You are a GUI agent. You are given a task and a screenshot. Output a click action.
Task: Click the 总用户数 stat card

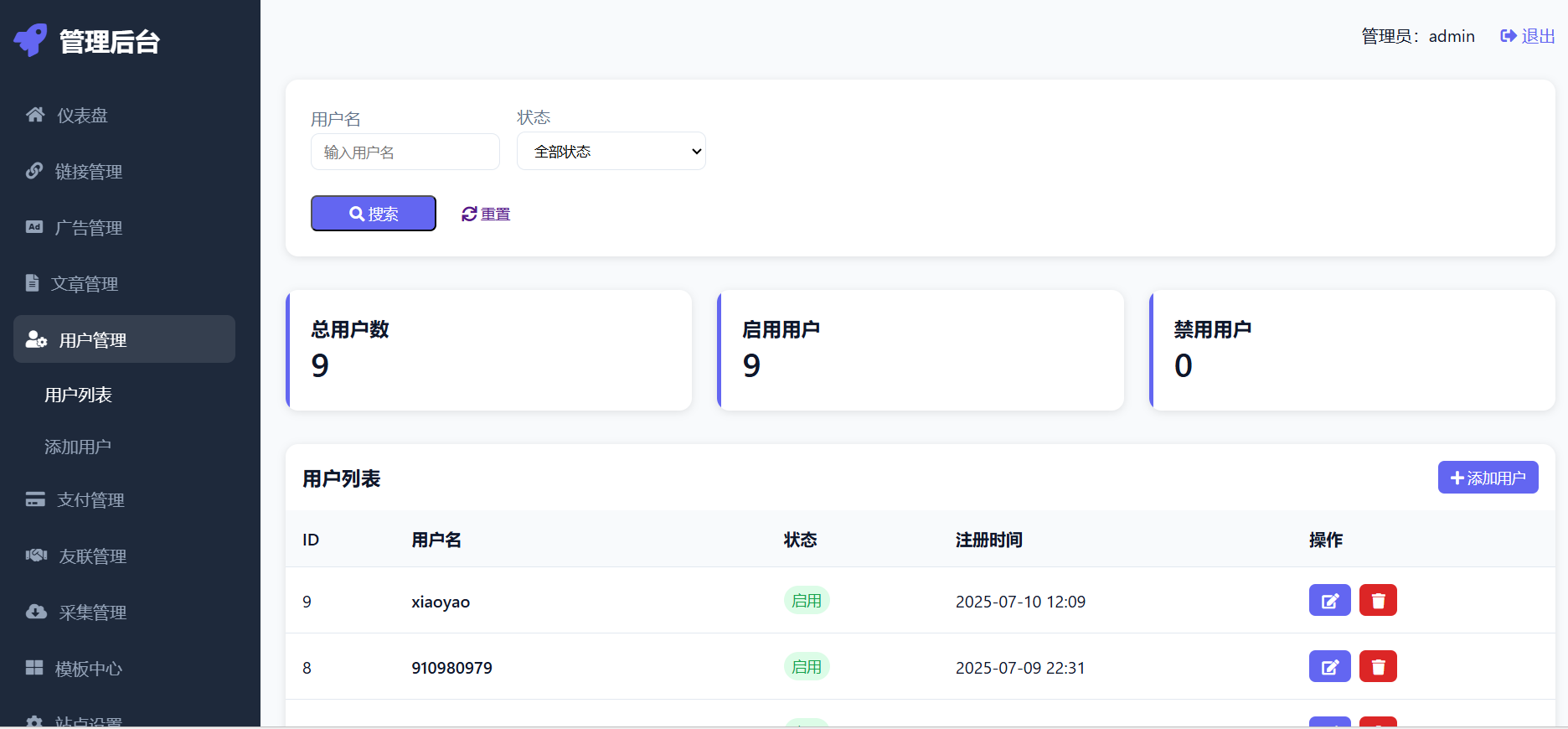click(489, 350)
